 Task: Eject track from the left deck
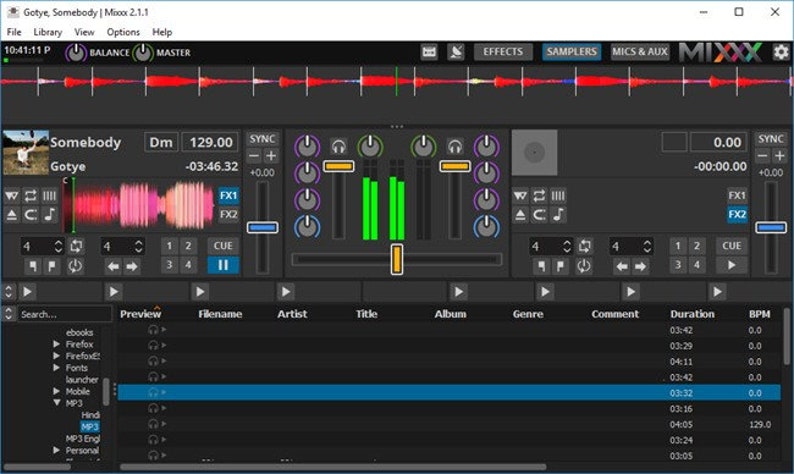[12, 215]
